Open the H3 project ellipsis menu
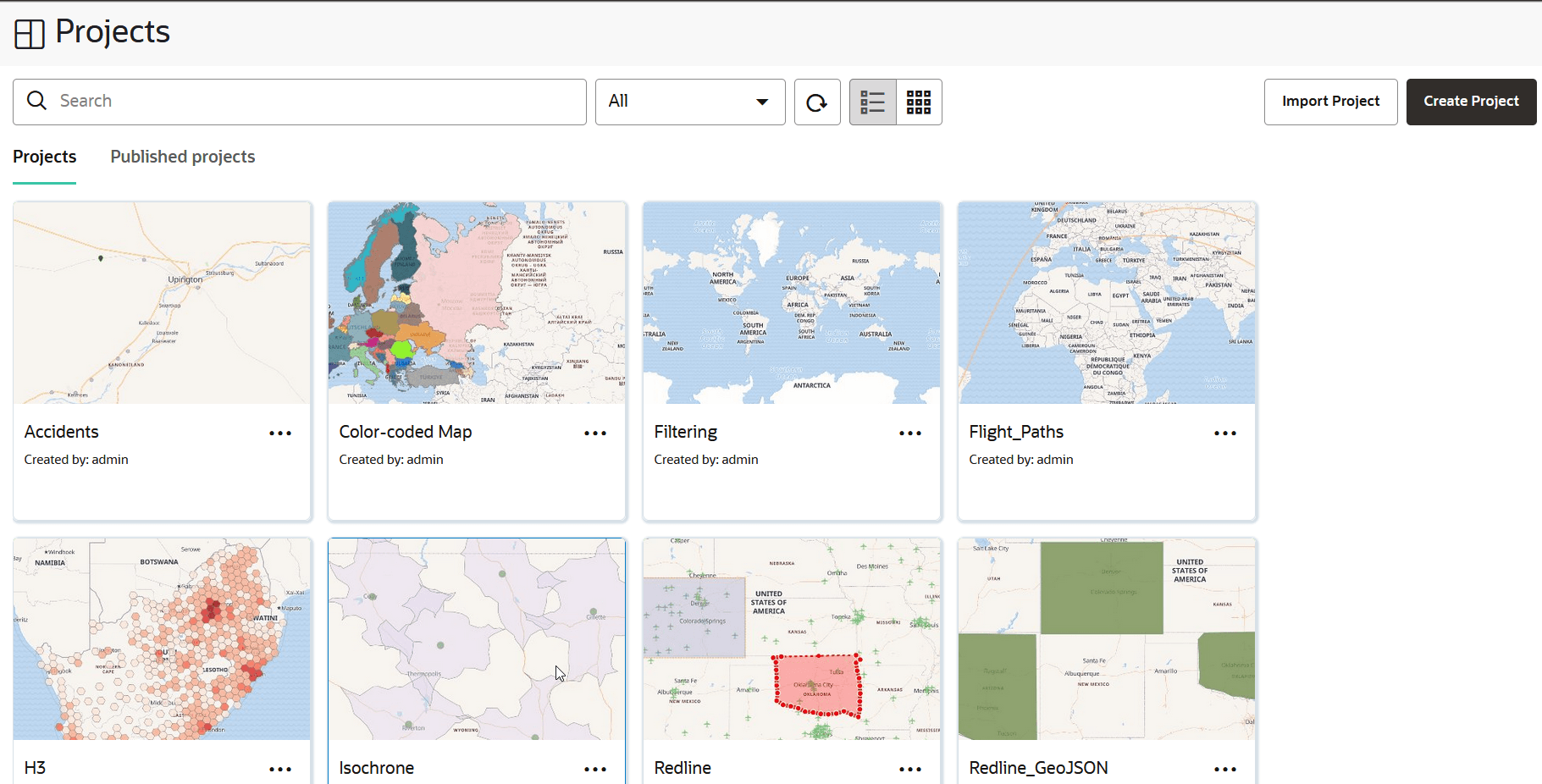The height and width of the screenshot is (784, 1542). pos(280,769)
